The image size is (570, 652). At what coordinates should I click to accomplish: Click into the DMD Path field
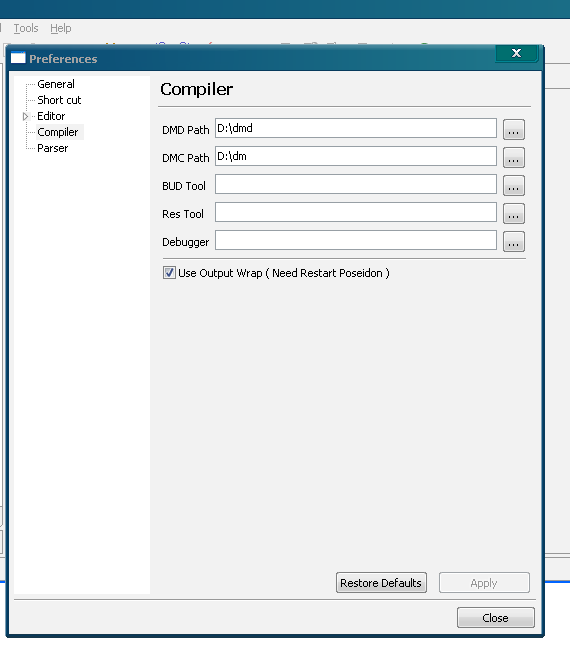point(356,128)
